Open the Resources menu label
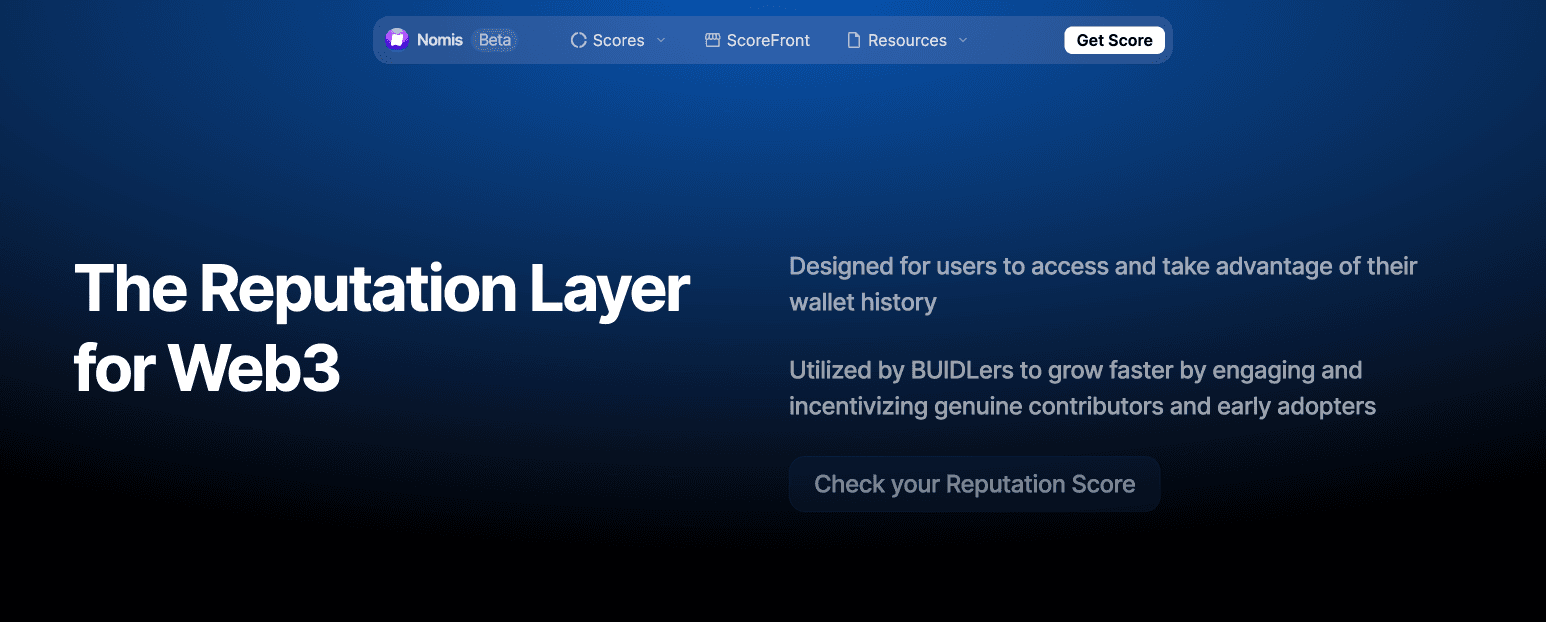The width and height of the screenshot is (1546, 622). (907, 40)
